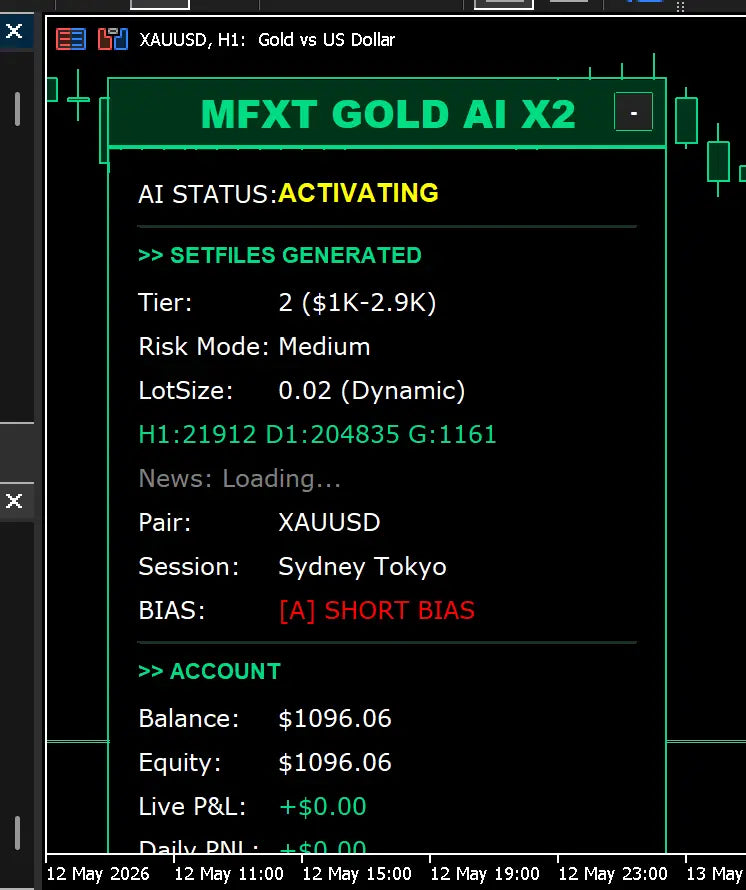Click the 12 May 23:00 time label
Screen dimensions: 746x890
tap(613, 874)
